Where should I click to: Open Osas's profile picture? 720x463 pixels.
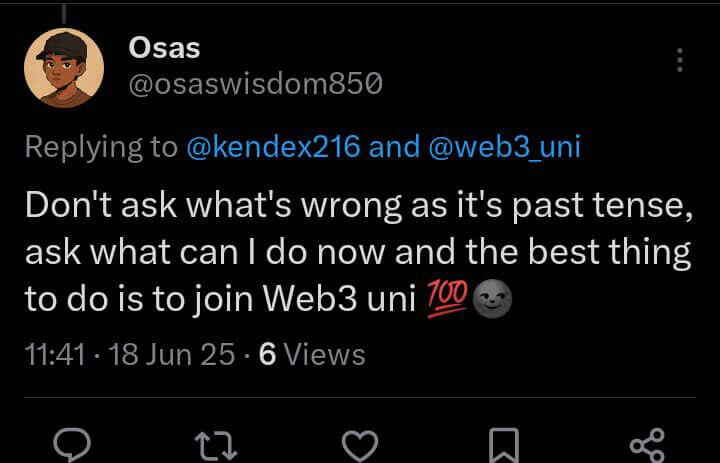click(64, 66)
